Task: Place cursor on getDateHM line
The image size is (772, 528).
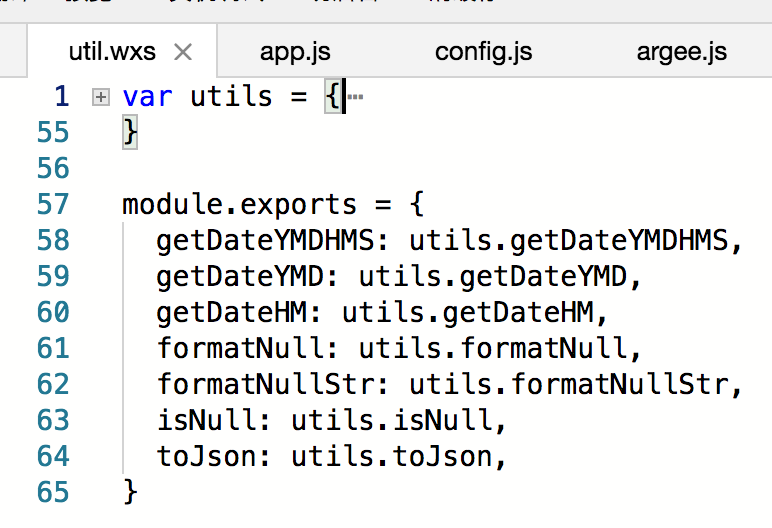Action: pyautogui.click(x=382, y=313)
